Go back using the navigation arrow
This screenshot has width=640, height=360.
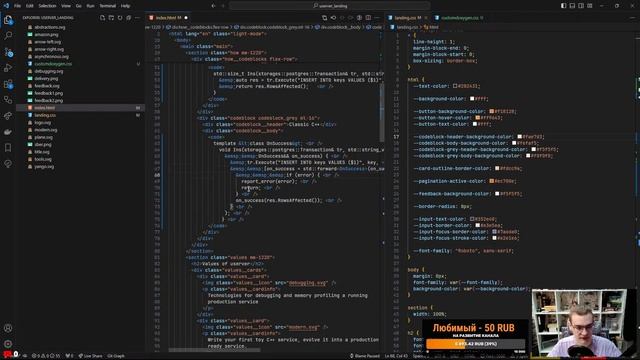pos(213,6)
